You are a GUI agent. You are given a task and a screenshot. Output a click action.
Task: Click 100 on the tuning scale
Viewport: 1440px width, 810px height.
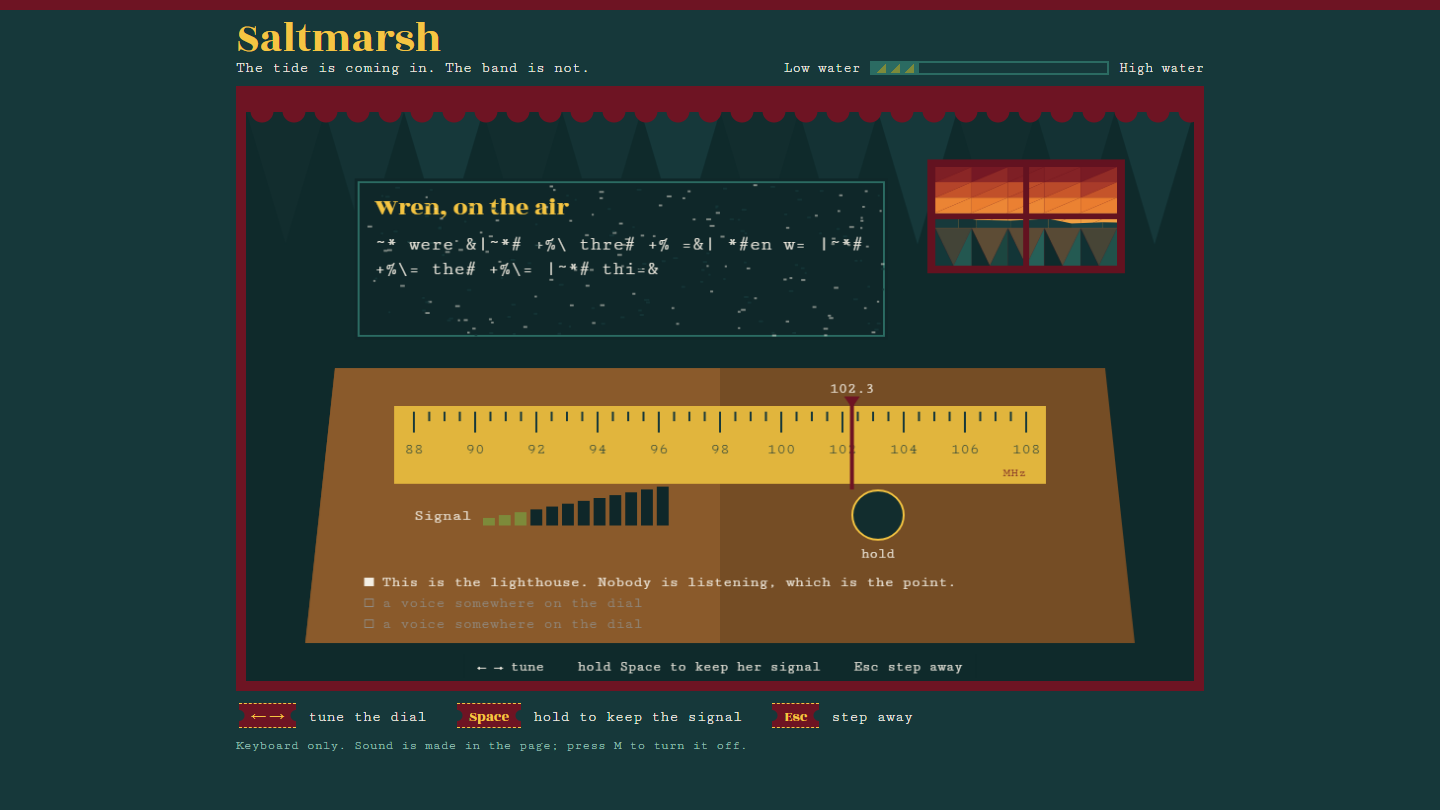pos(781,450)
